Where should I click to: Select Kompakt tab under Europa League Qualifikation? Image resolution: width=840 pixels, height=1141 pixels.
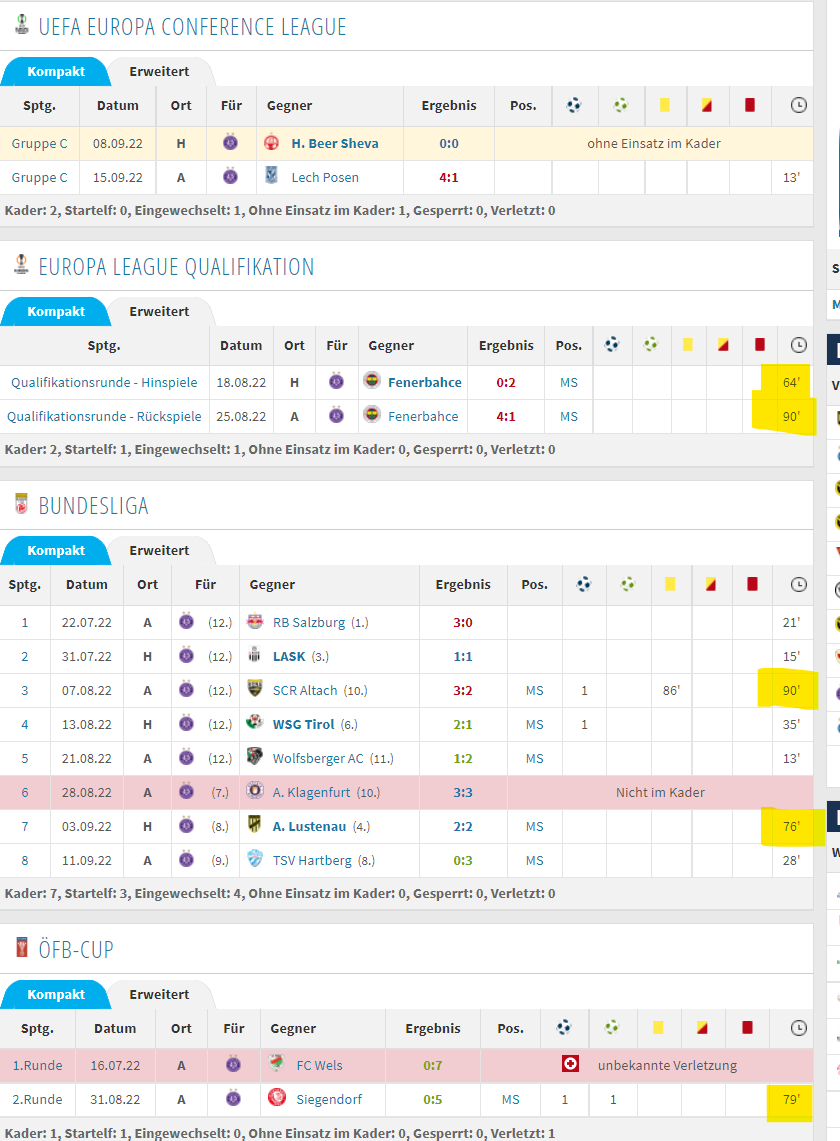(x=55, y=311)
